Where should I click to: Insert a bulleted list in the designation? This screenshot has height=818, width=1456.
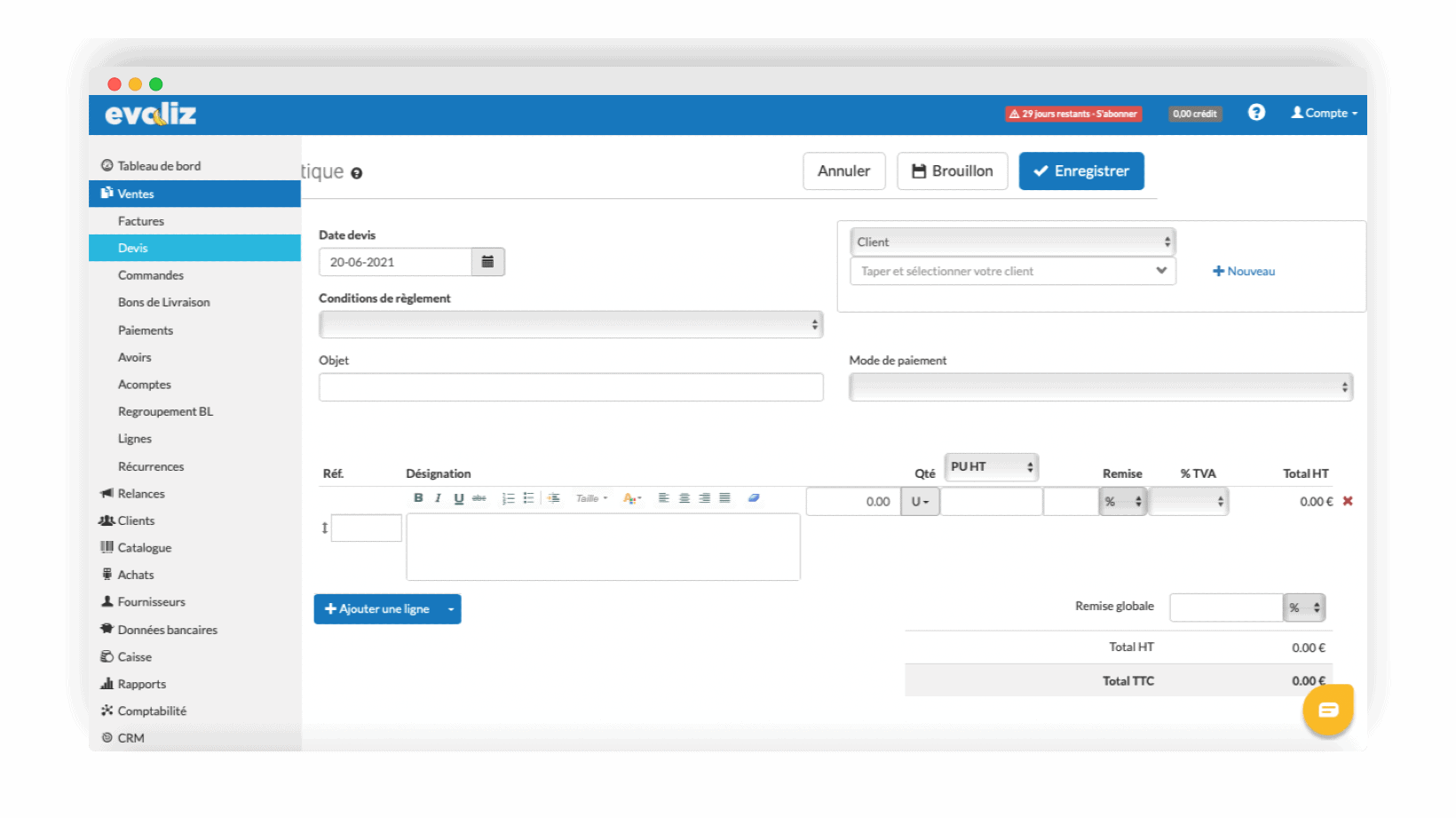pyautogui.click(x=529, y=498)
